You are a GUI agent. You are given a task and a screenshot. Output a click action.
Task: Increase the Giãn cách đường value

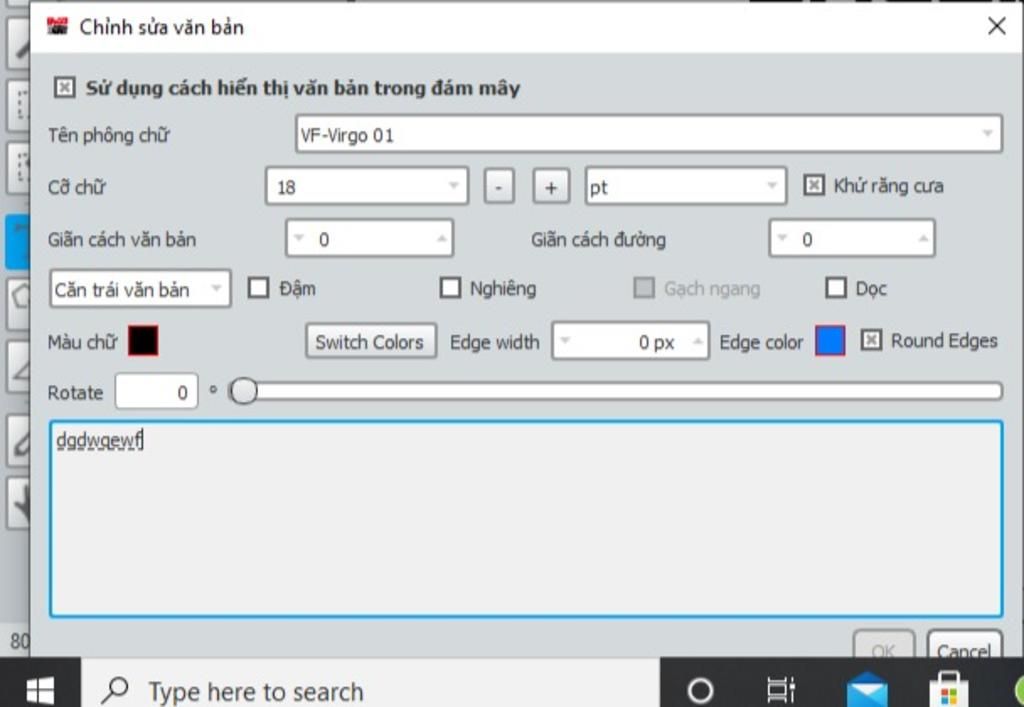[923, 238]
